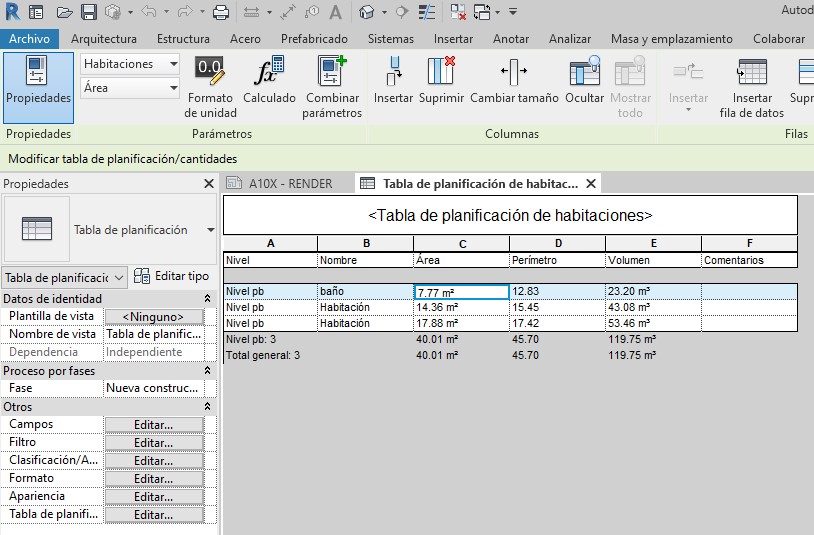Select the Cambiar tamaño column tool

(512, 73)
